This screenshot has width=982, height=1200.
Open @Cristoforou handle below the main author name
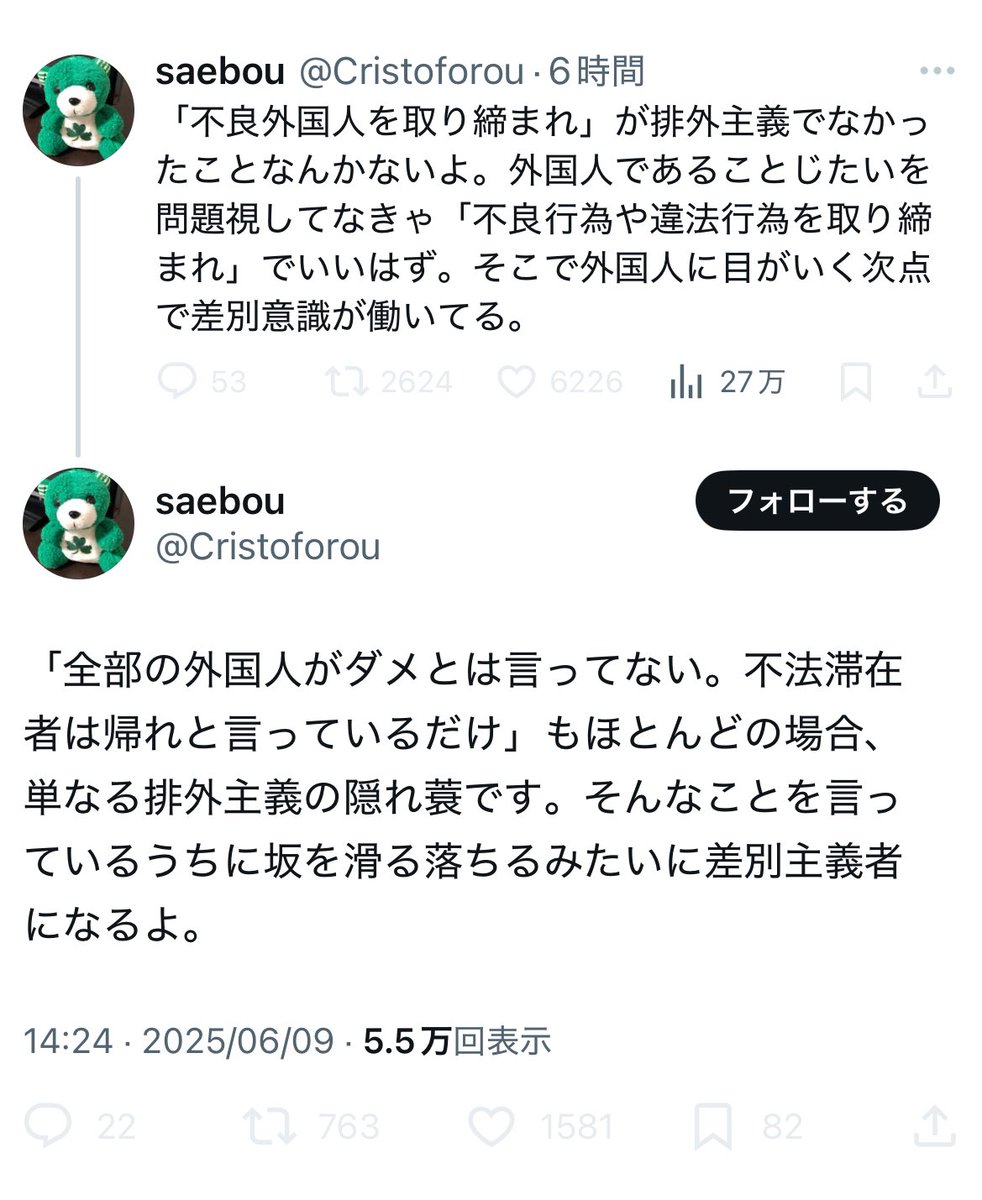click(268, 547)
